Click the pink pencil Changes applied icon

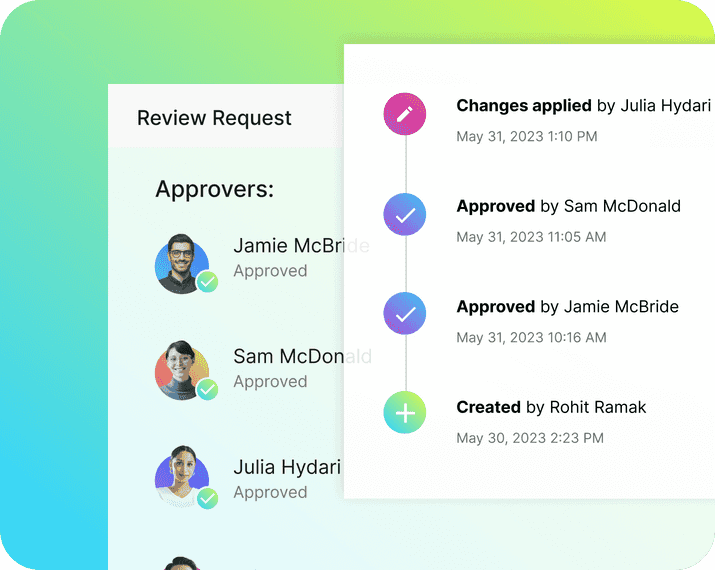pyautogui.click(x=405, y=114)
